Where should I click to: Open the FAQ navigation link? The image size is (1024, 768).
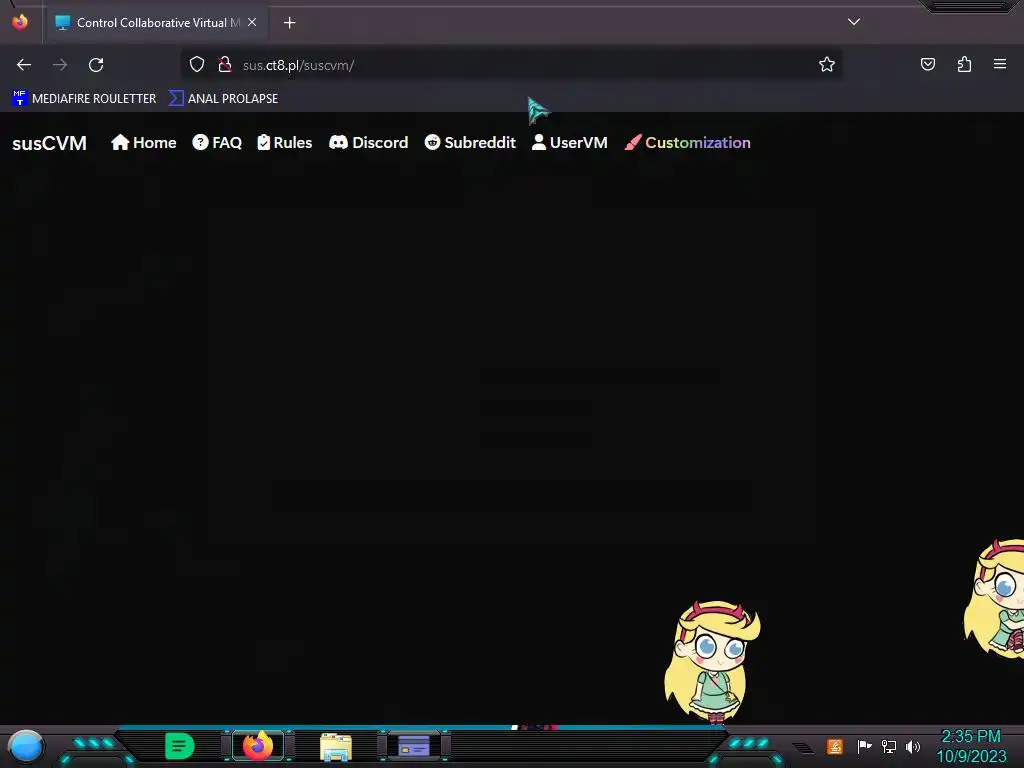tap(217, 142)
